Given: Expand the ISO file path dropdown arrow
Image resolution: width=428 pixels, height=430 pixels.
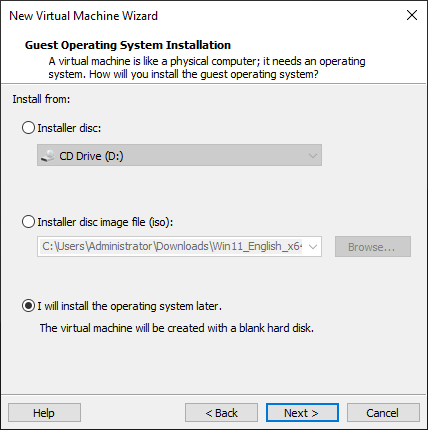Looking at the screenshot, I should (x=313, y=247).
